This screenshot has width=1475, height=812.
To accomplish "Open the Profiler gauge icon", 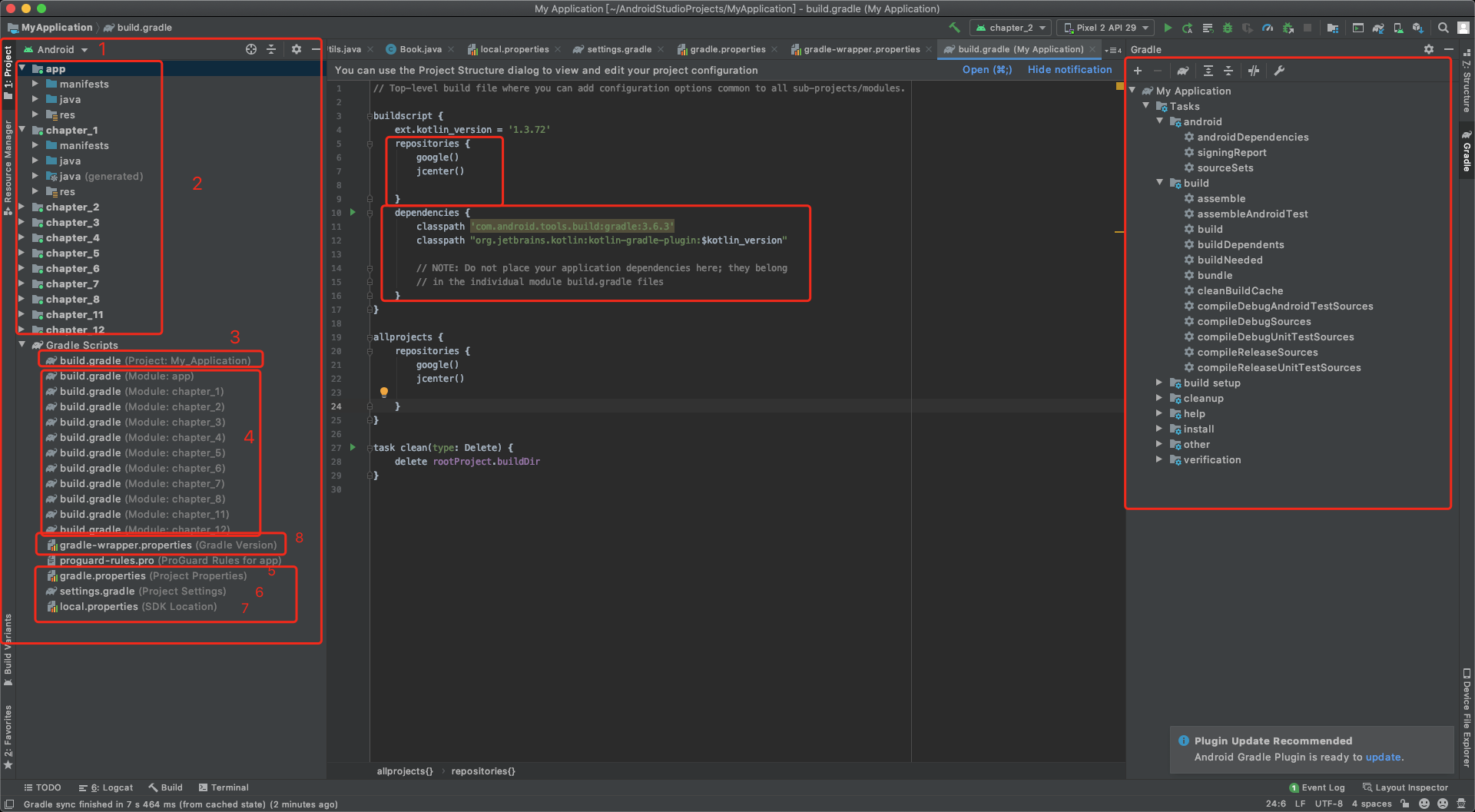I will tap(1268, 28).
